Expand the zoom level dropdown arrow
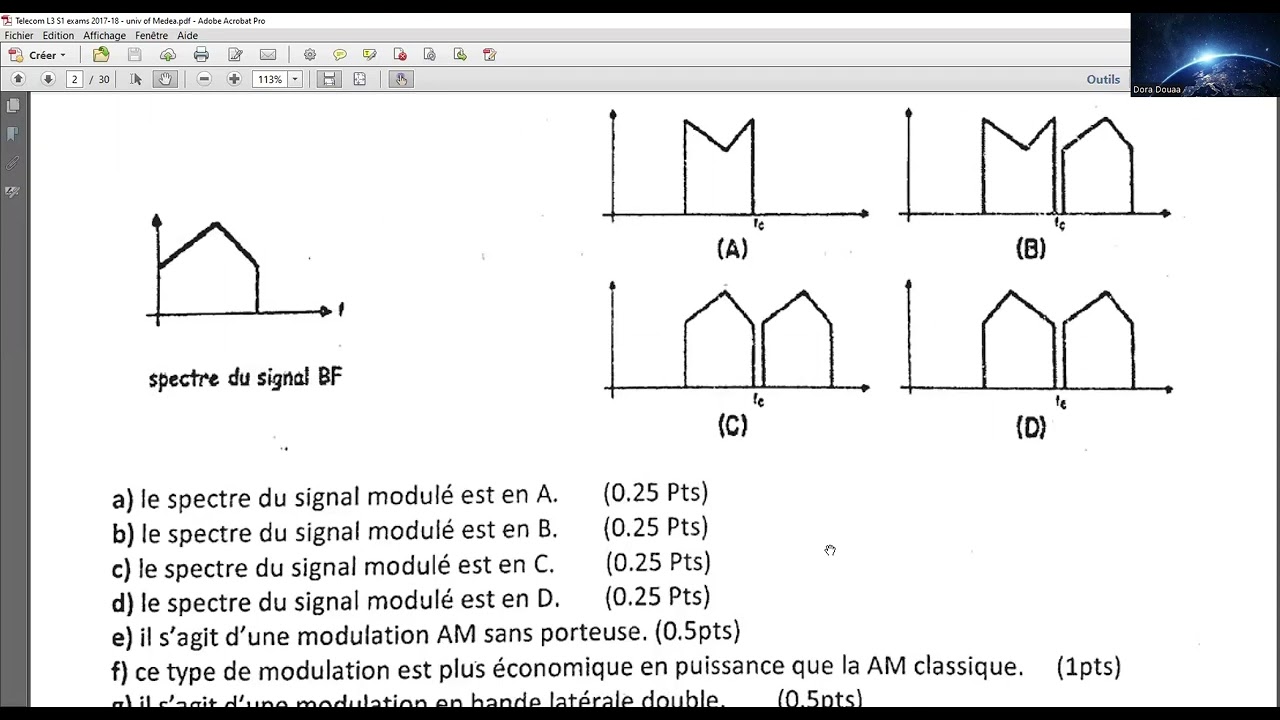The height and width of the screenshot is (720, 1280). [295, 79]
